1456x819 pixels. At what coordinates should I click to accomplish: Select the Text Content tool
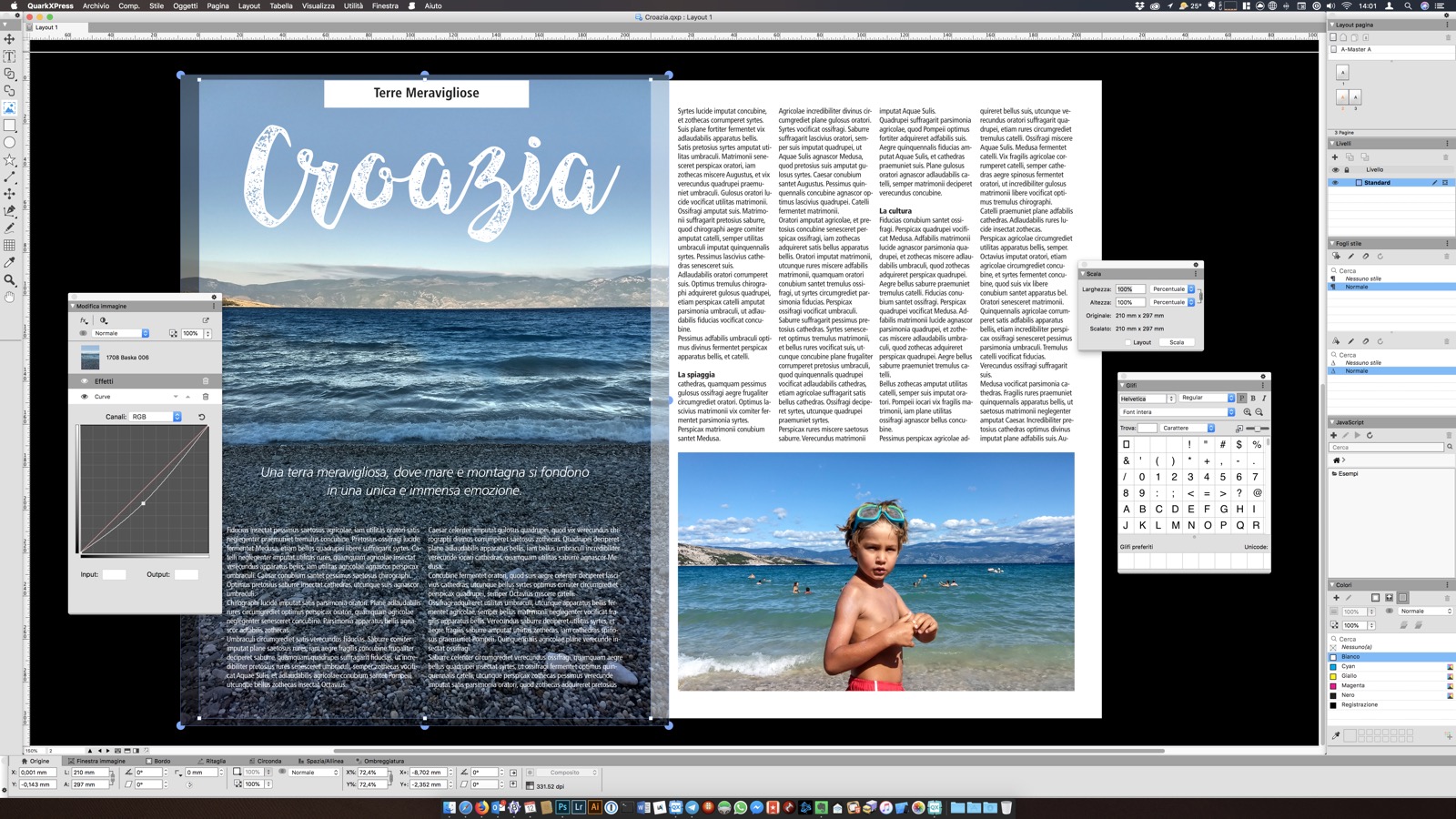[10, 56]
